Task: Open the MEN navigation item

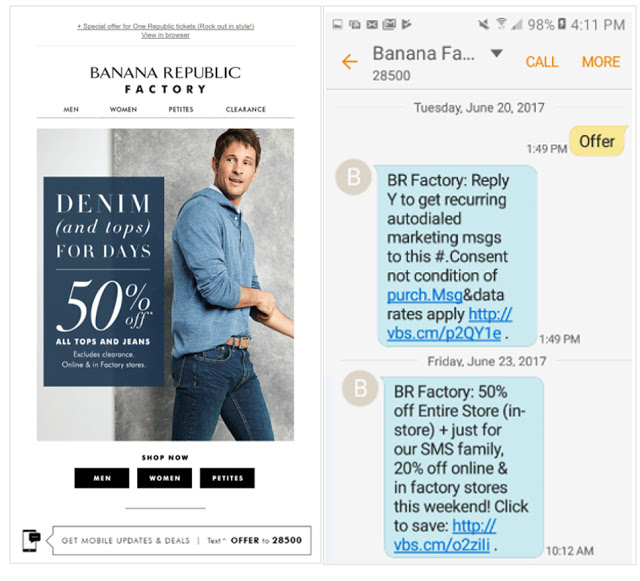Action: point(71,109)
